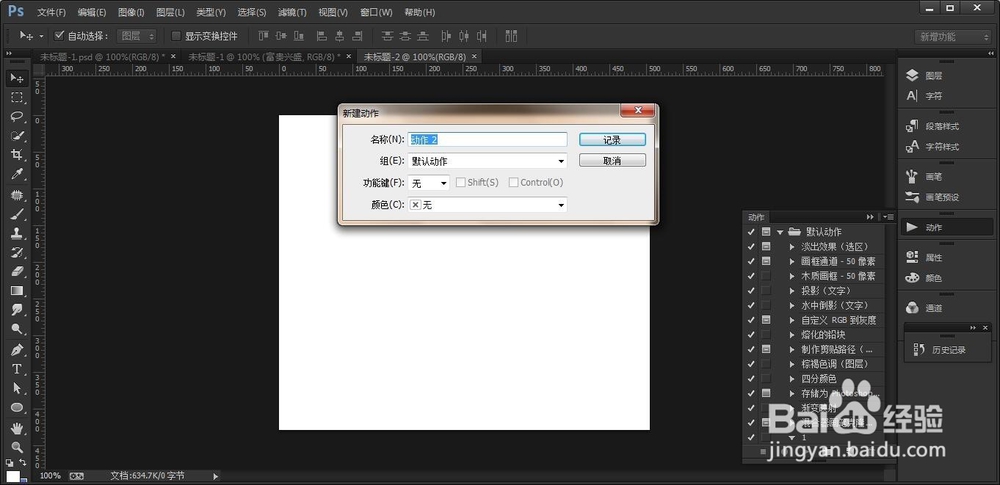1000x485 pixels.
Task: Select the Quick Selection tool
Action: [x=17, y=136]
